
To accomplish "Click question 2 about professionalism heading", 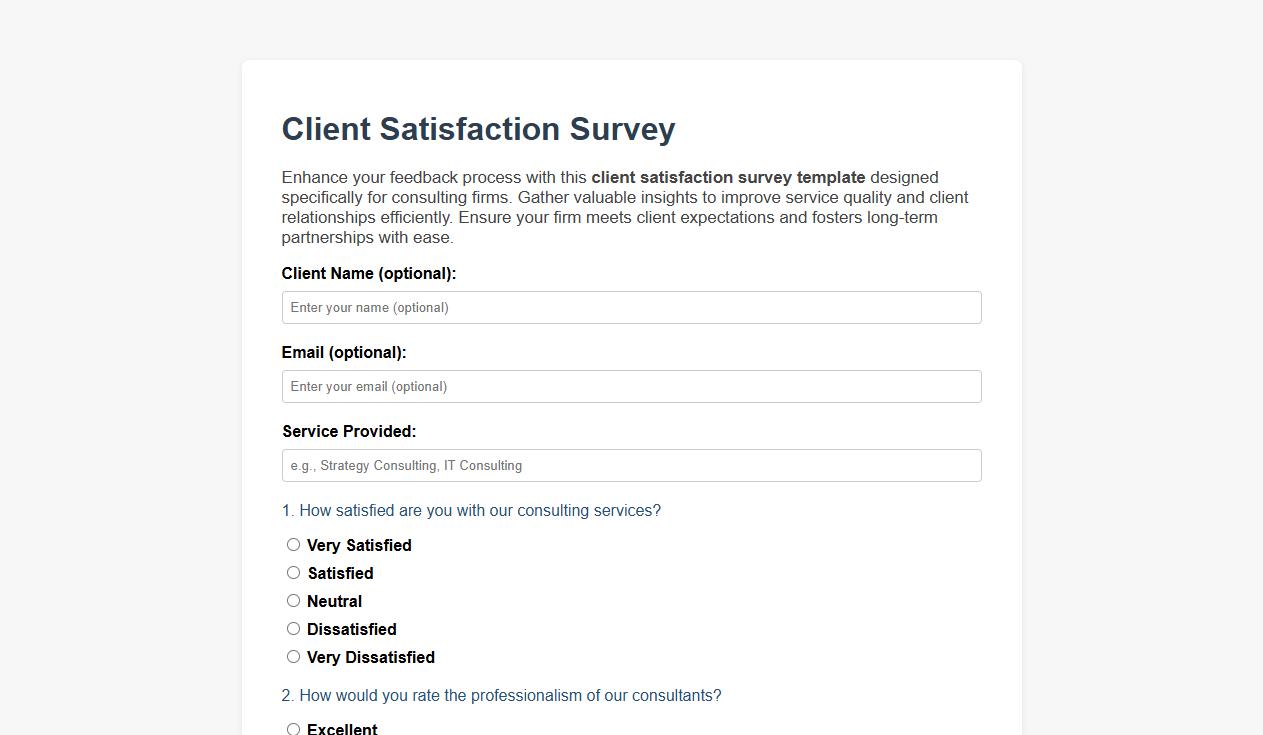I will 502,695.
